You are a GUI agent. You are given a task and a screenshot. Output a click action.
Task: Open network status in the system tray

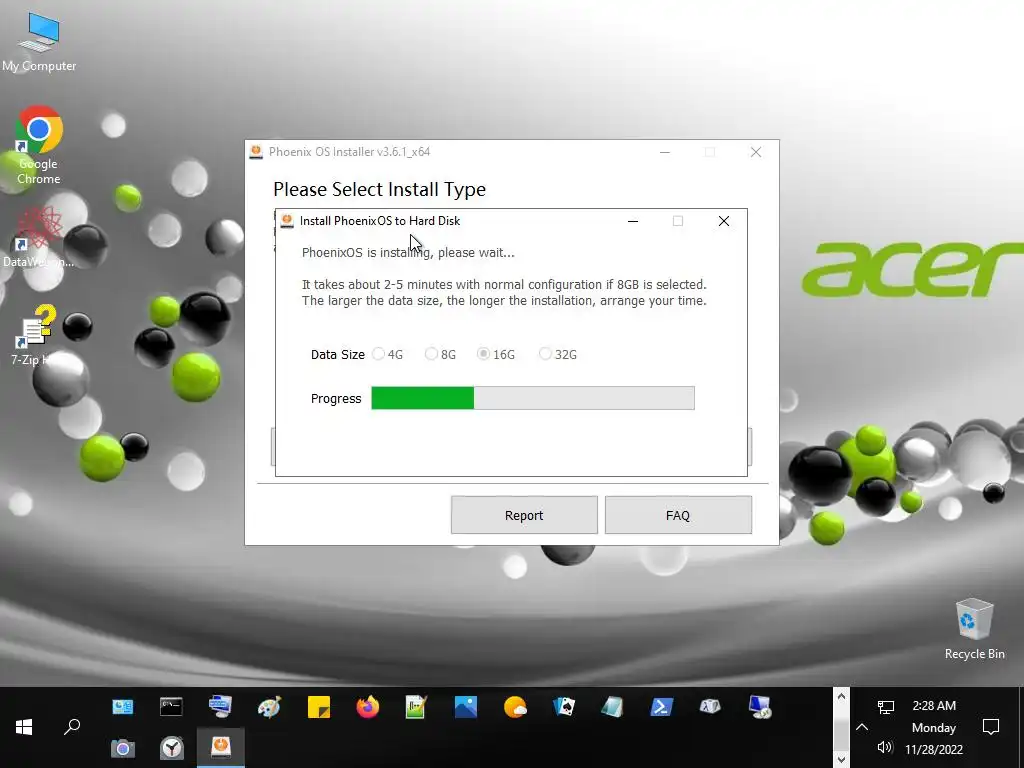pyautogui.click(x=886, y=707)
